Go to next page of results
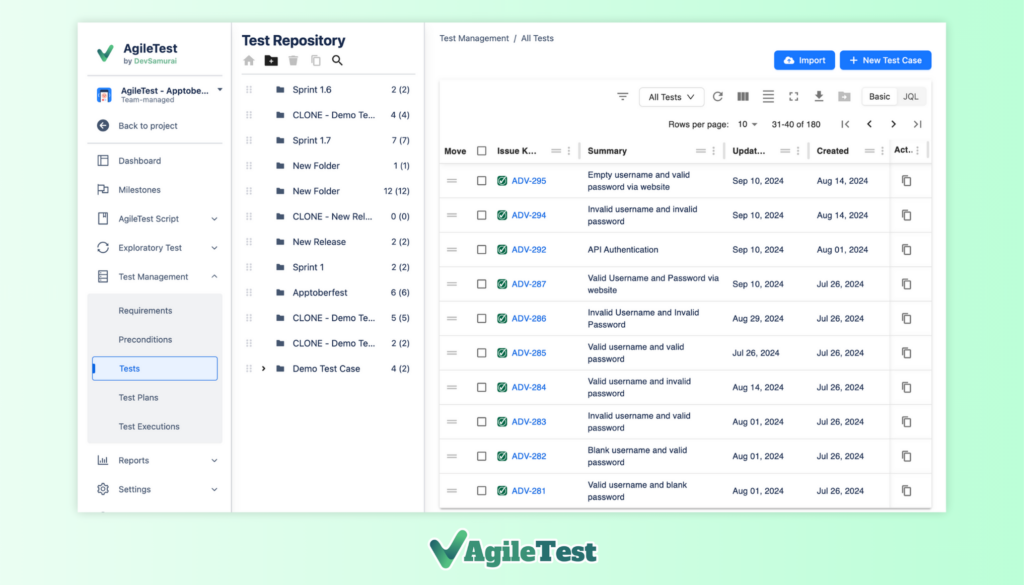The height and width of the screenshot is (585, 1024). (x=893, y=124)
